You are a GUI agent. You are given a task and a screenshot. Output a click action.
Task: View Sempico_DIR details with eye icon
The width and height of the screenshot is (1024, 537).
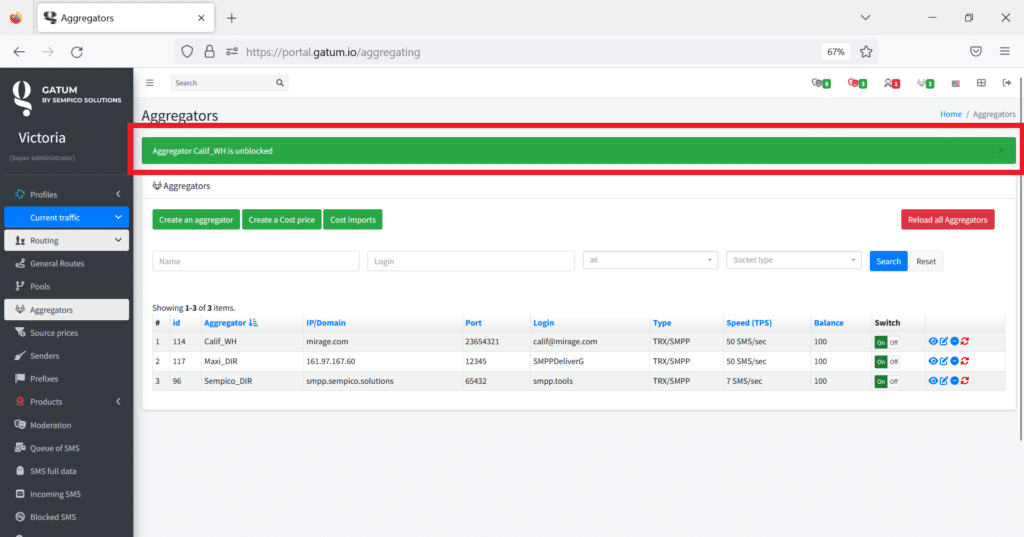coord(933,381)
